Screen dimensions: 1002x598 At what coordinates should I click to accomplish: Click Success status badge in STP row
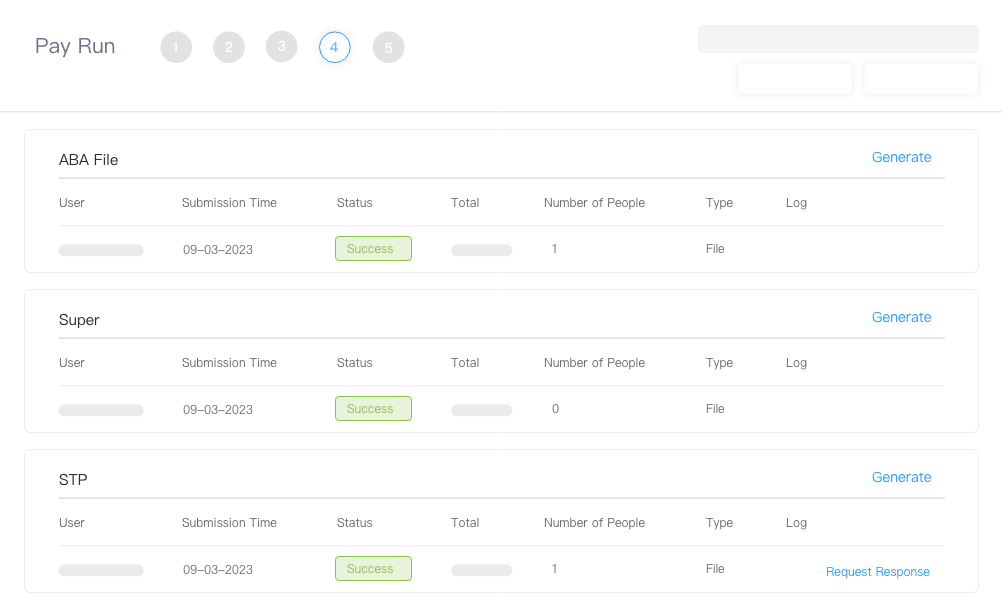click(373, 569)
